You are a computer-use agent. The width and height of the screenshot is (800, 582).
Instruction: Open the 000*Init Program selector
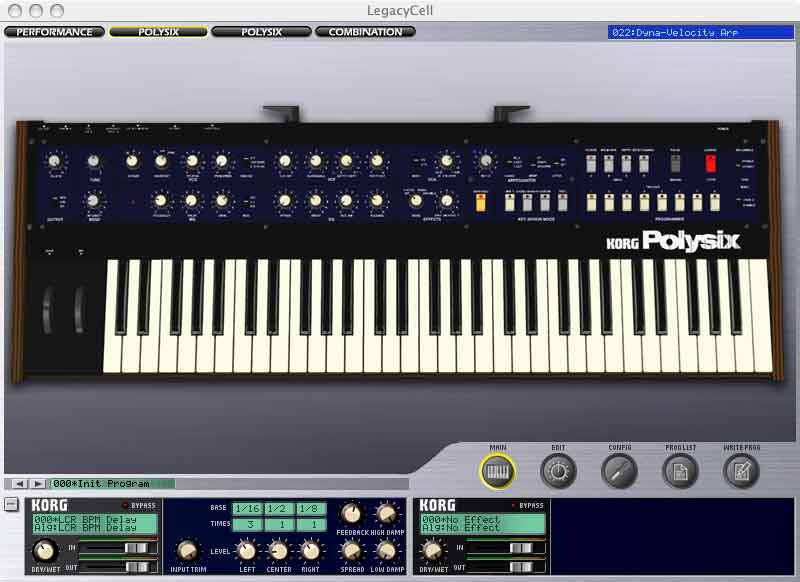[x=112, y=484]
